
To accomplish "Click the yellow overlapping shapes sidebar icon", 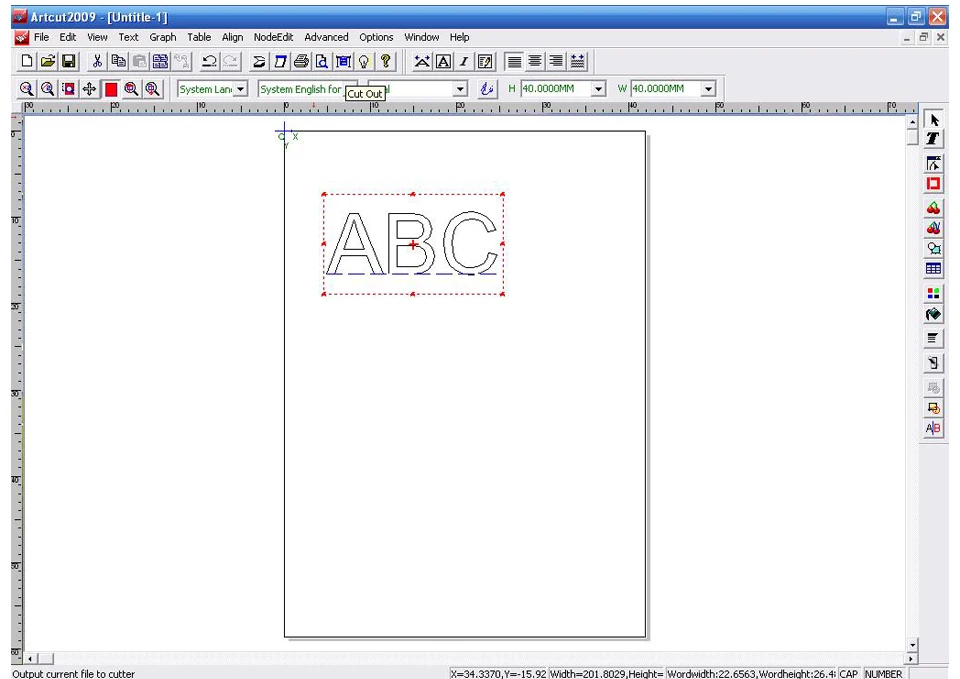I will click(x=933, y=408).
